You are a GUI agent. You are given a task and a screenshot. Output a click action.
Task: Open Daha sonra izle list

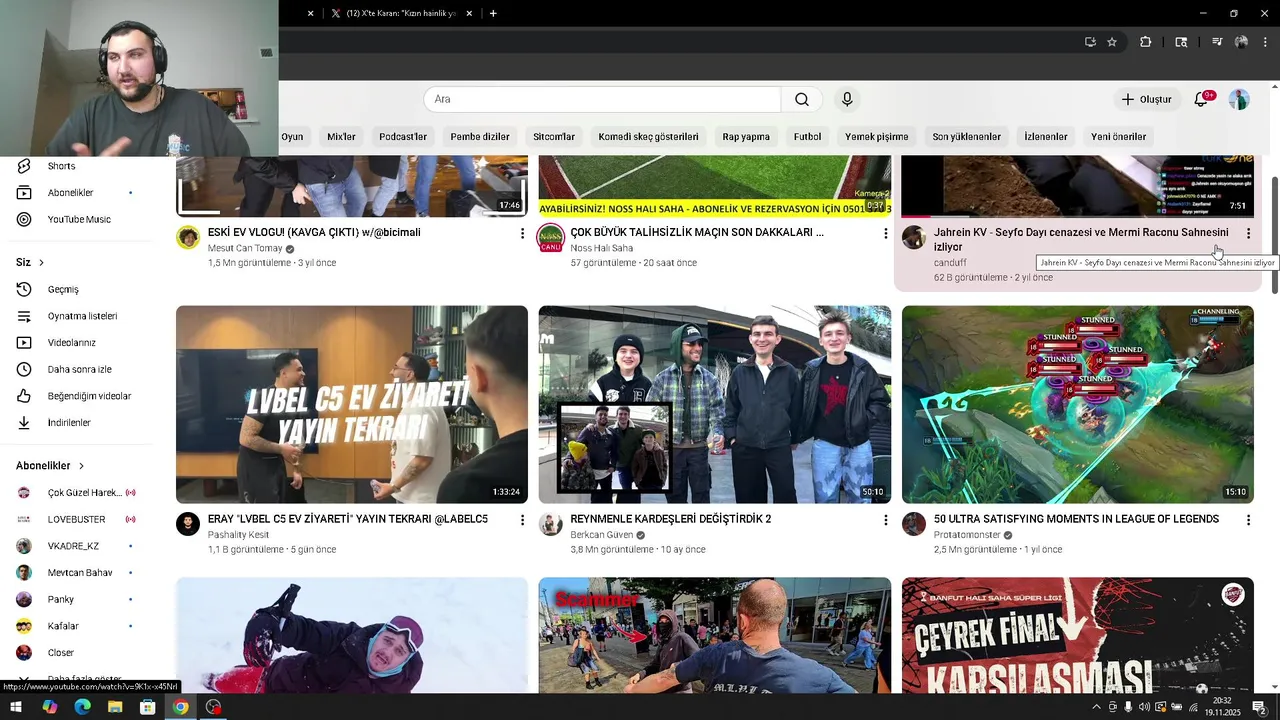pos(76,369)
